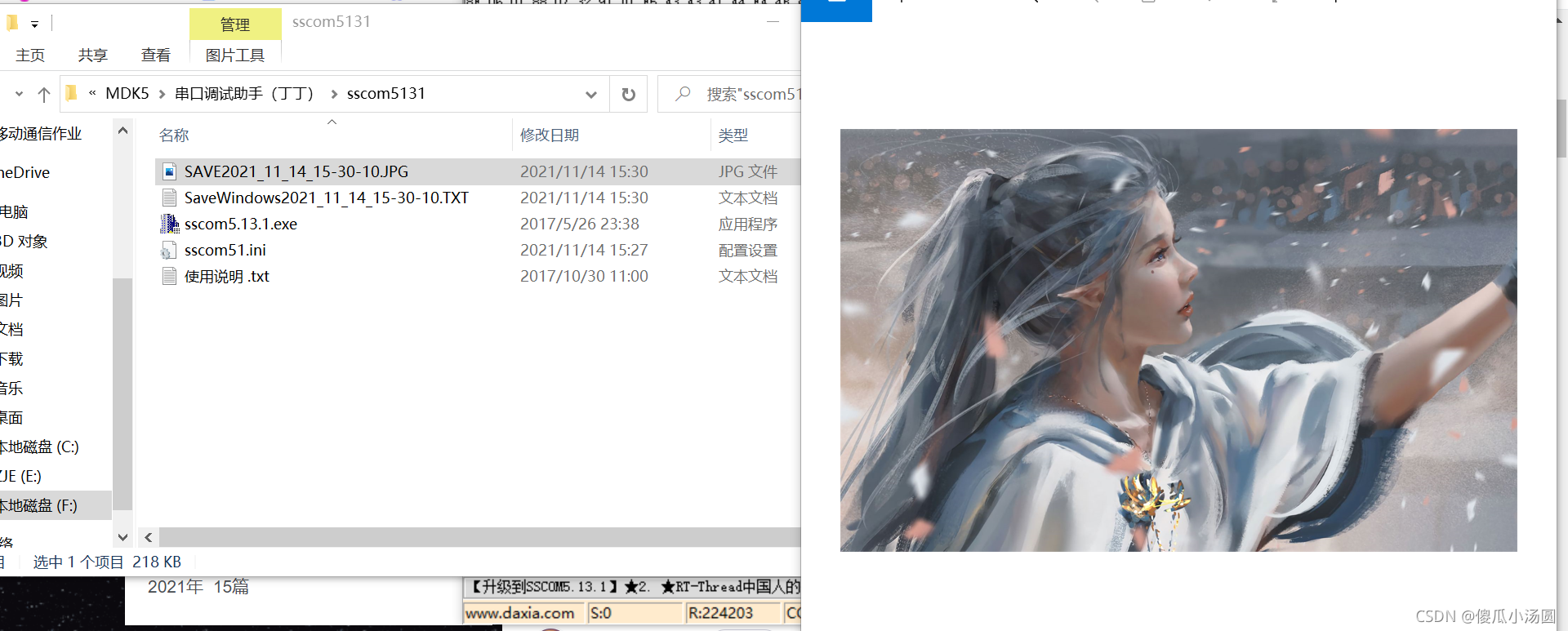This screenshot has height=631, width=1568.
Task: Open the 管理 ribbon tab
Action: point(235,24)
